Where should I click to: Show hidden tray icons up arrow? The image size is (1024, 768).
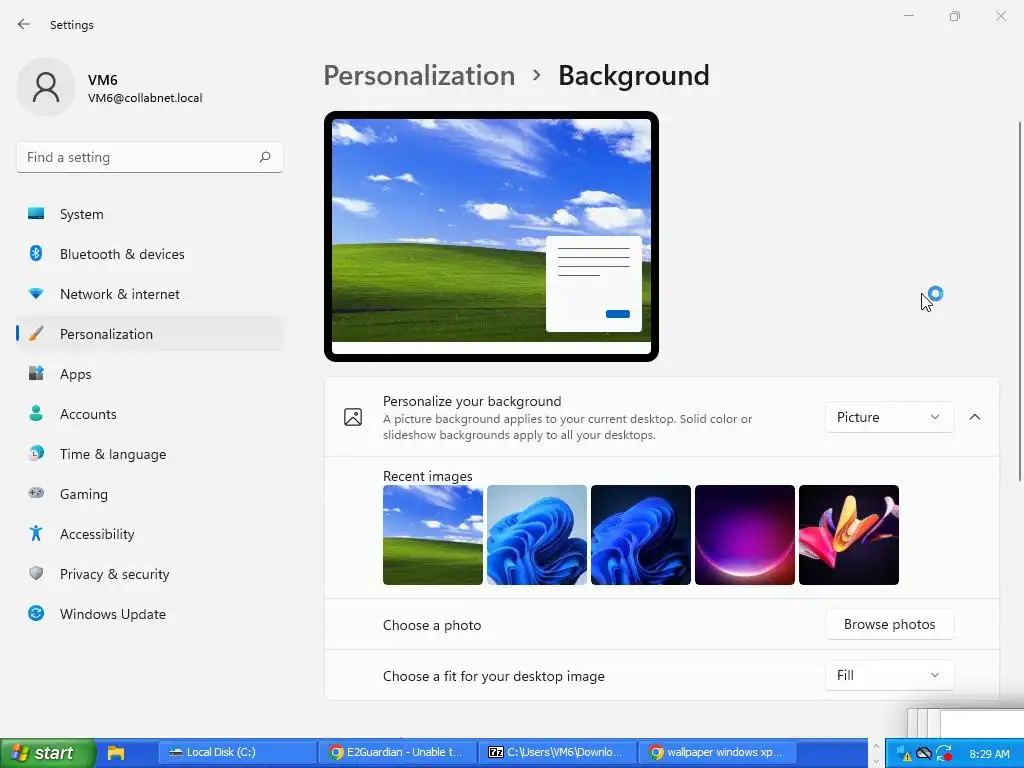click(876, 746)
